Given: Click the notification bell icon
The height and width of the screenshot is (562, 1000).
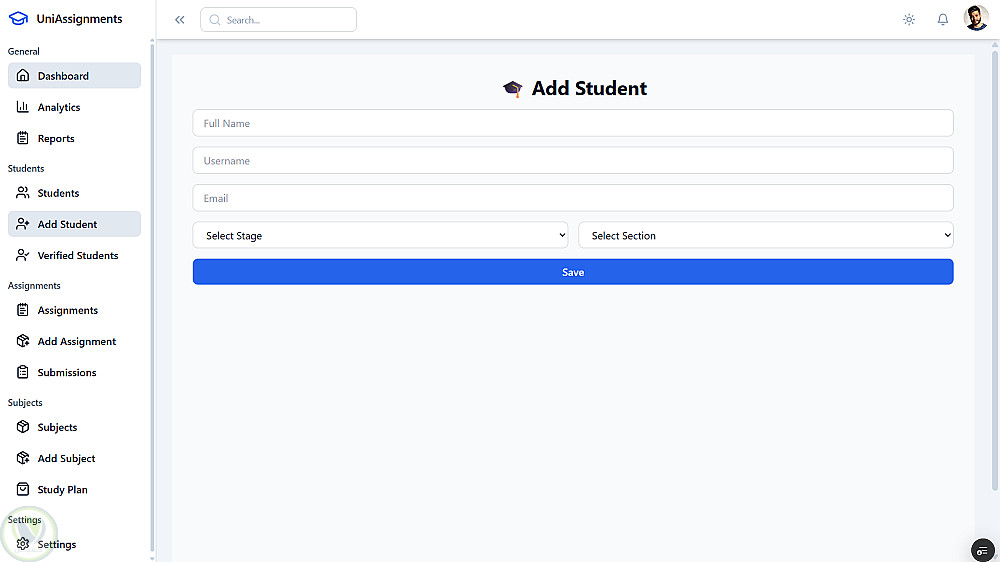Looking at the screenshot, I should 942,19.
